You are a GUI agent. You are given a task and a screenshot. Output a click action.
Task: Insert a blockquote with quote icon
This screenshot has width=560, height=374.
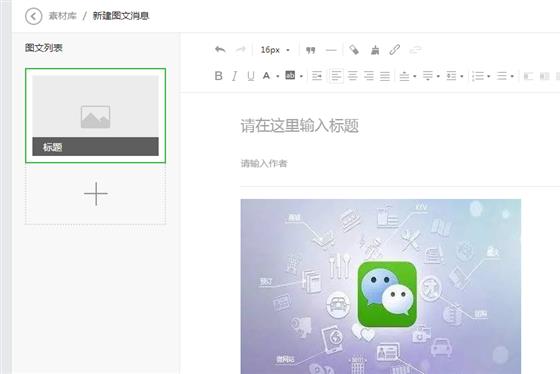pyautogui.click(x=310, y=50)
